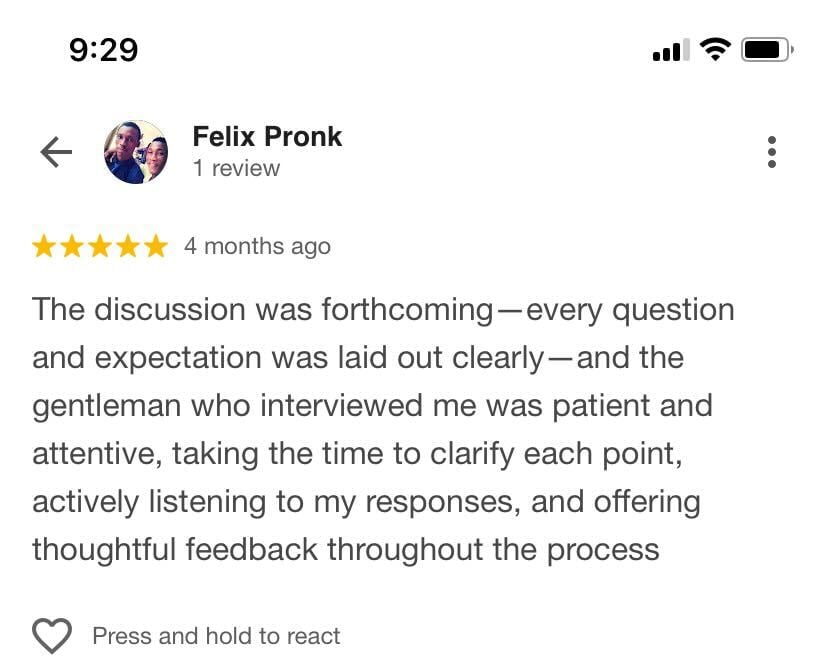Click the review line starting "gentleman who interviewed me"

point(372,406)
